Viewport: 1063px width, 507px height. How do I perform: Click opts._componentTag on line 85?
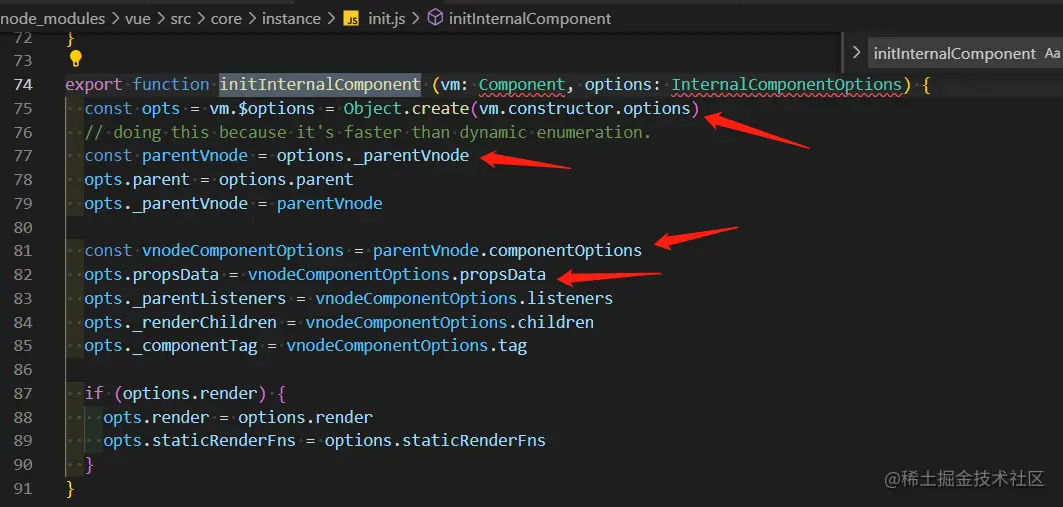(x=171, y=346)
